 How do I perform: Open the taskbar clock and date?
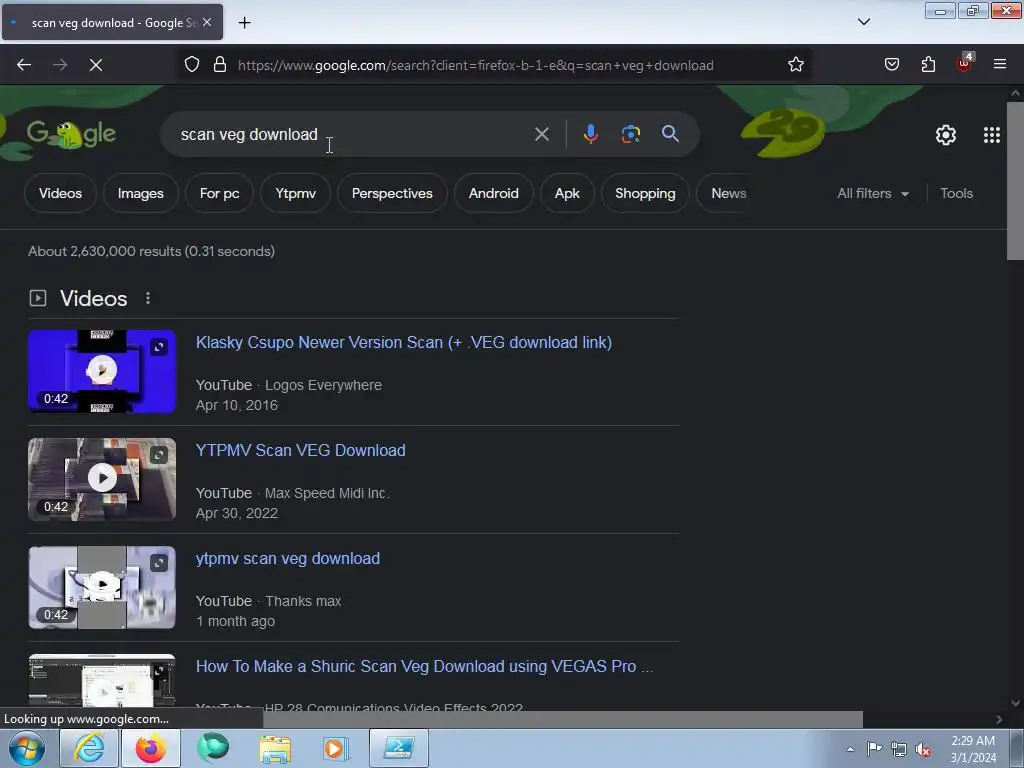click(x=973, y=749)
